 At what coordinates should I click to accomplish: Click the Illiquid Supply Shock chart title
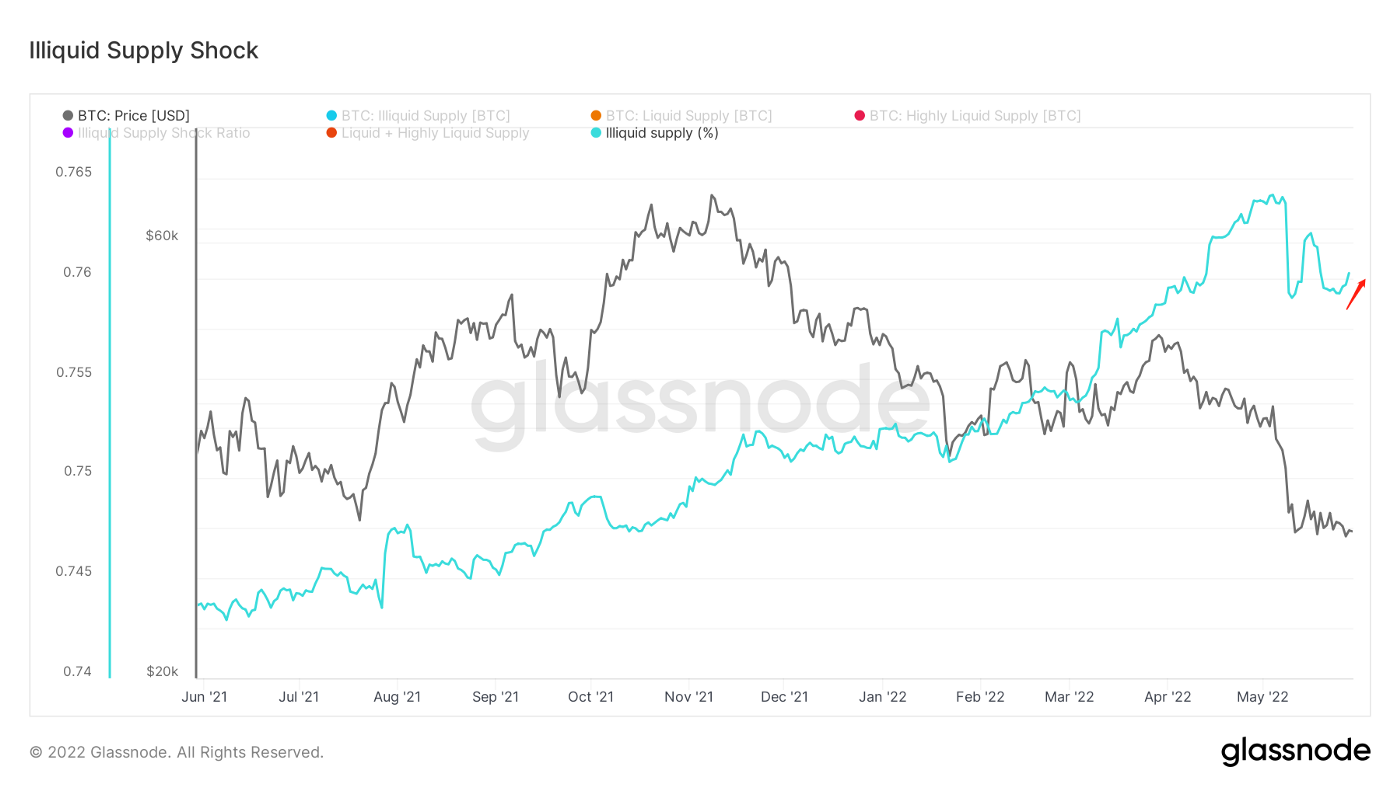144,51
